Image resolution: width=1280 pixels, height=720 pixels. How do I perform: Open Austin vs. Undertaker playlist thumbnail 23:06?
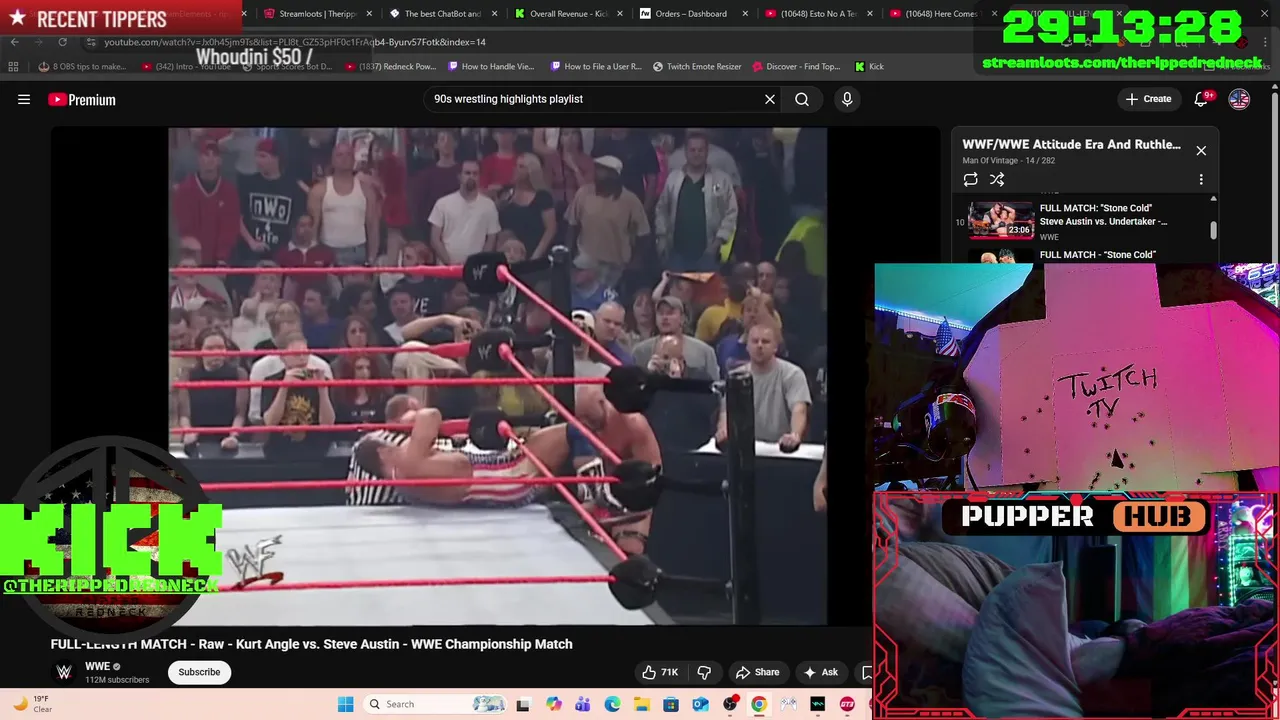tap(1001, 220)
